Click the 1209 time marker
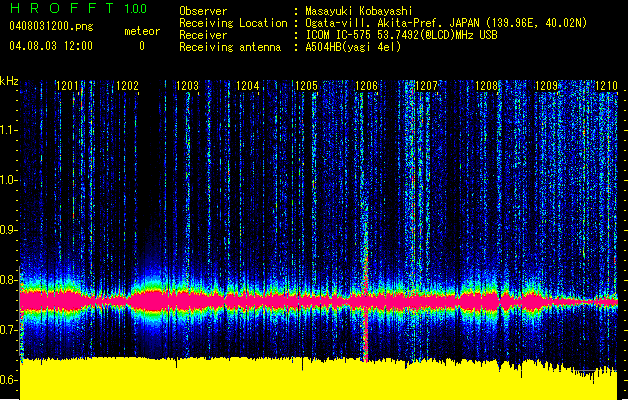 click(x=546, y=86)
